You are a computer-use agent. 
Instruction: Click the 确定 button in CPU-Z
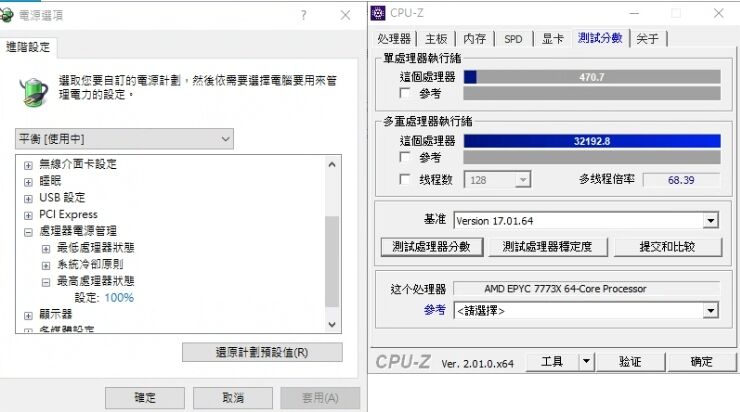tap(701, 362)
